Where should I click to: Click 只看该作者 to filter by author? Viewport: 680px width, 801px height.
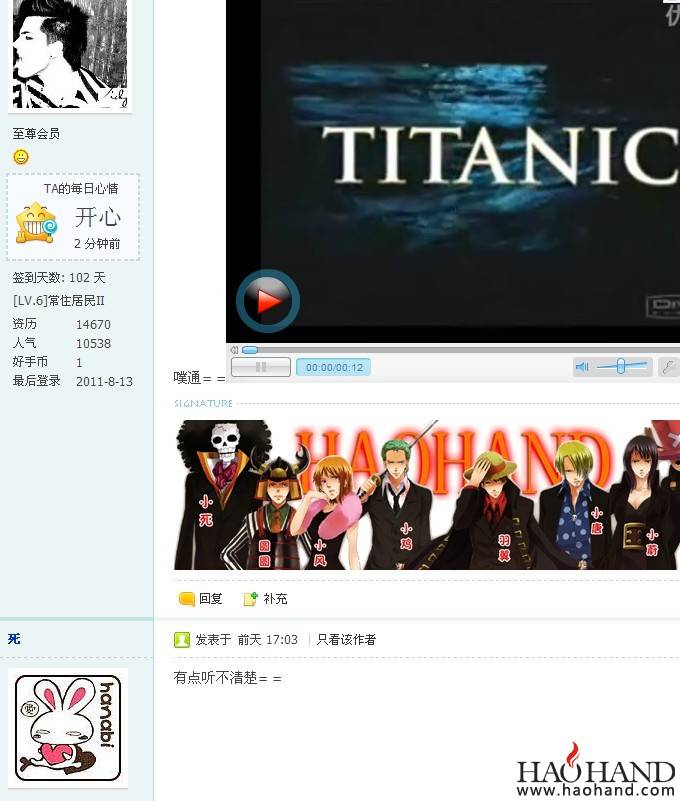pyautogui.click(x=346, y=640)
